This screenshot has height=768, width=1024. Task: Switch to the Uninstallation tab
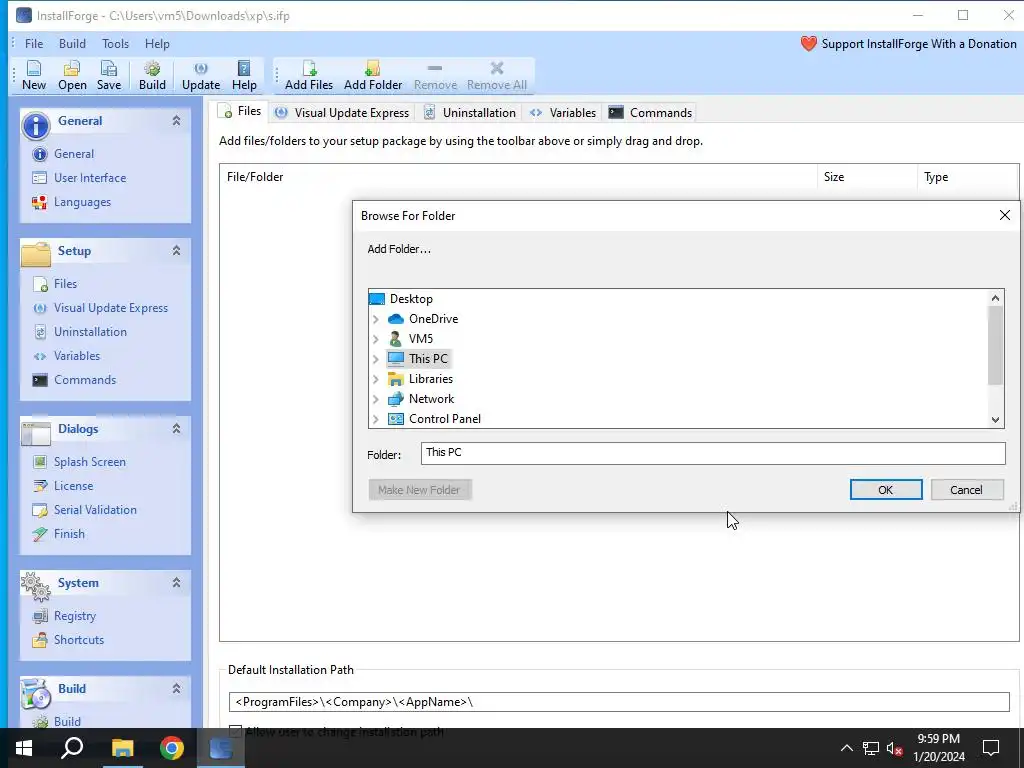[x=470, y=113]
